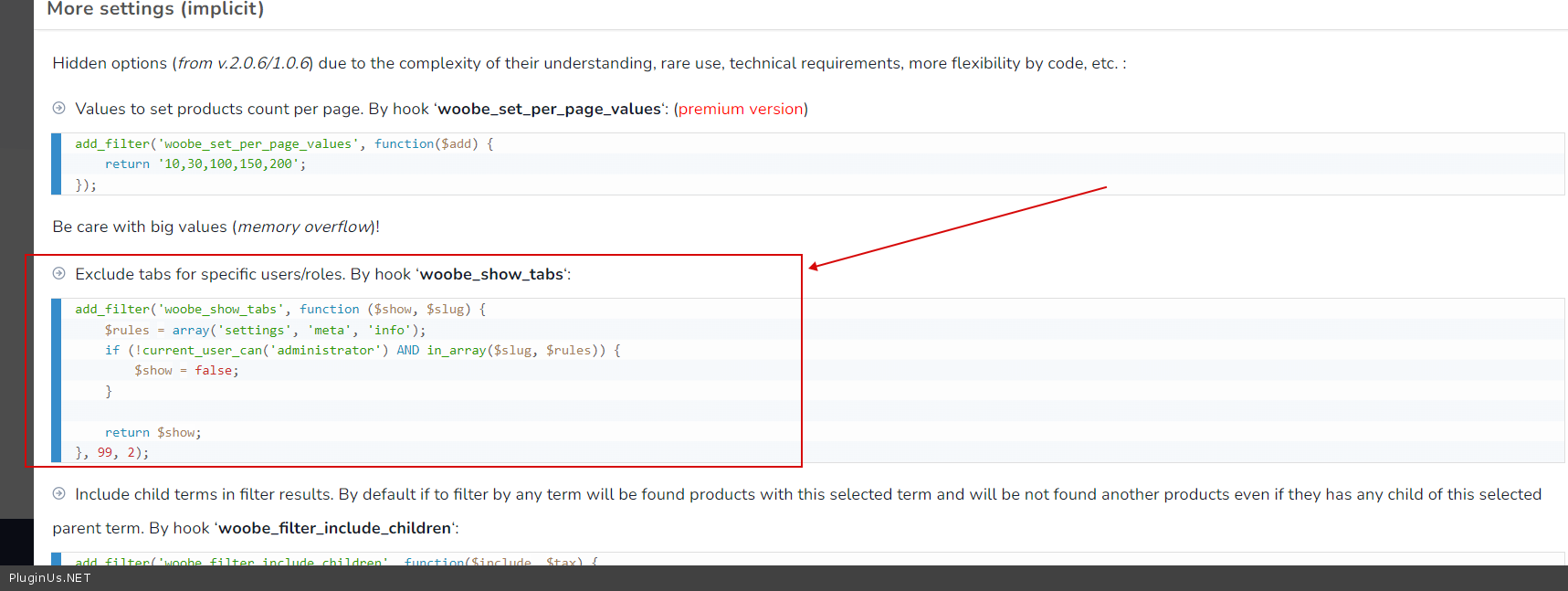Click the 'More settings (implicit)' heading

click(x=155, y=9)
